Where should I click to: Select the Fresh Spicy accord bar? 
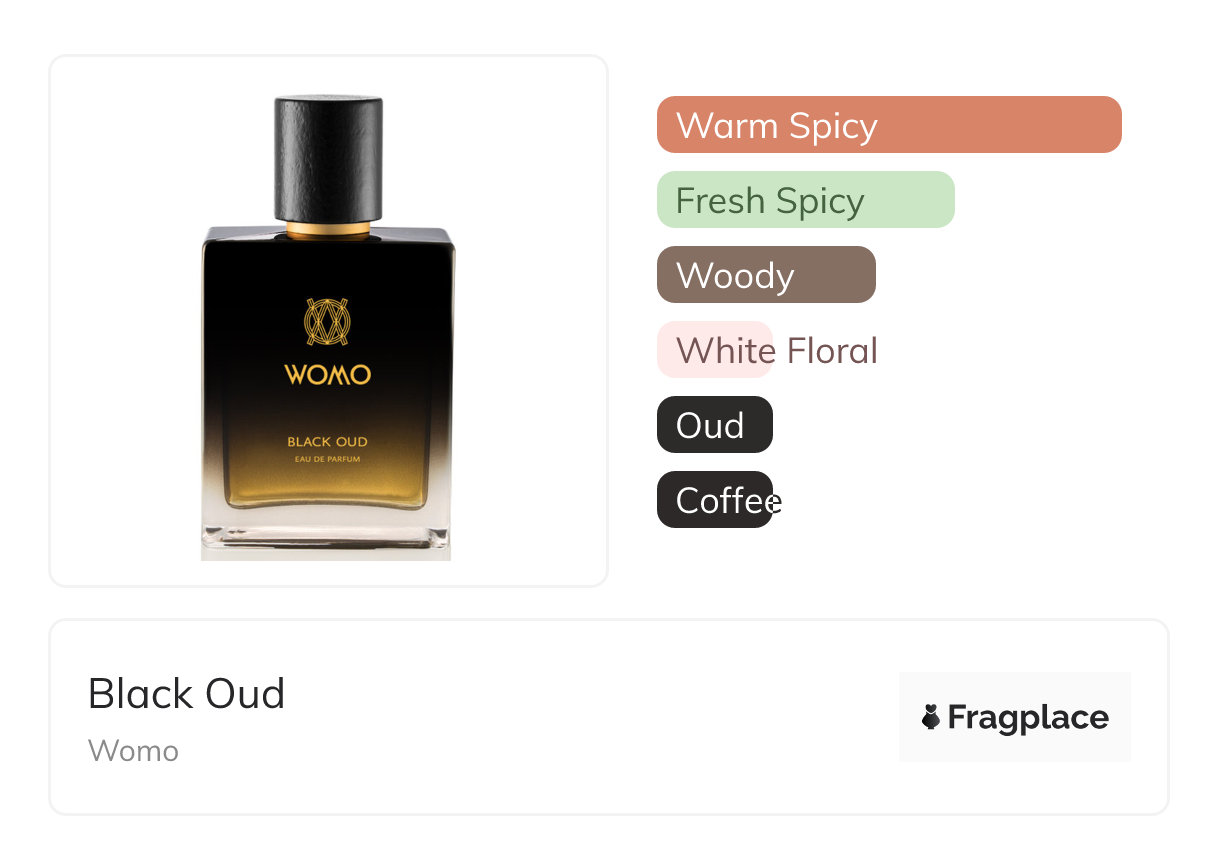coord(806,200)
